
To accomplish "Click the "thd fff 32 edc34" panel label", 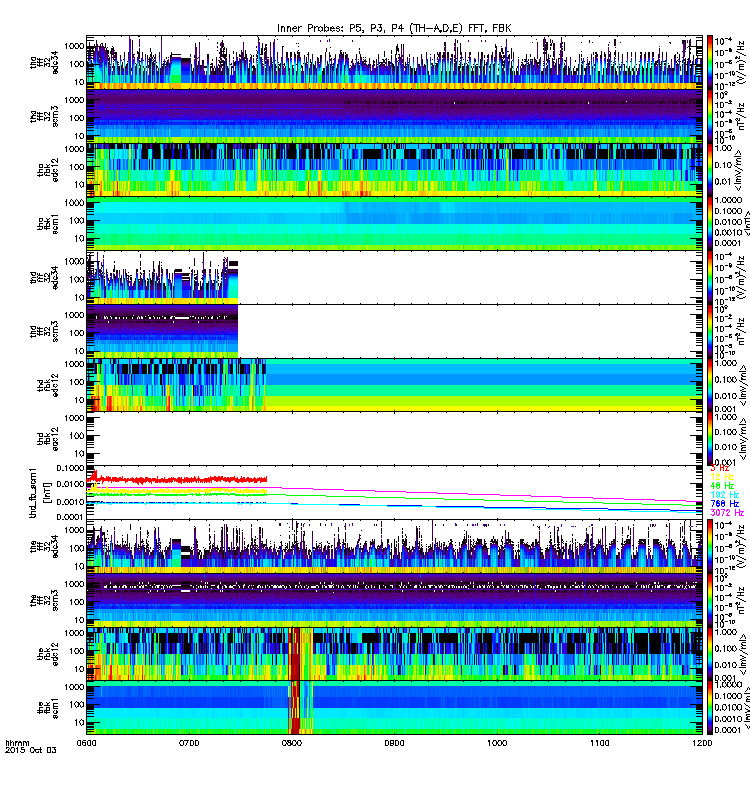I will [44, 278].
